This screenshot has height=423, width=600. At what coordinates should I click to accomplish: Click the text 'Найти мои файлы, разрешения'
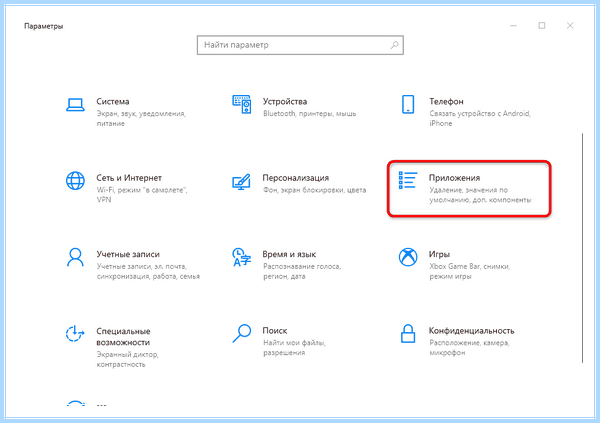[x=294, y=348]
